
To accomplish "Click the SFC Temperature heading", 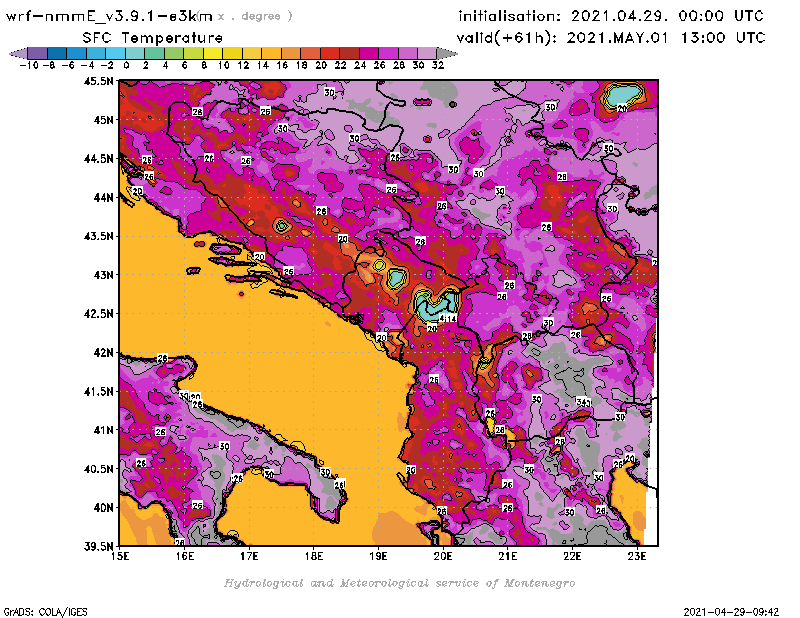I will point(153,38).
